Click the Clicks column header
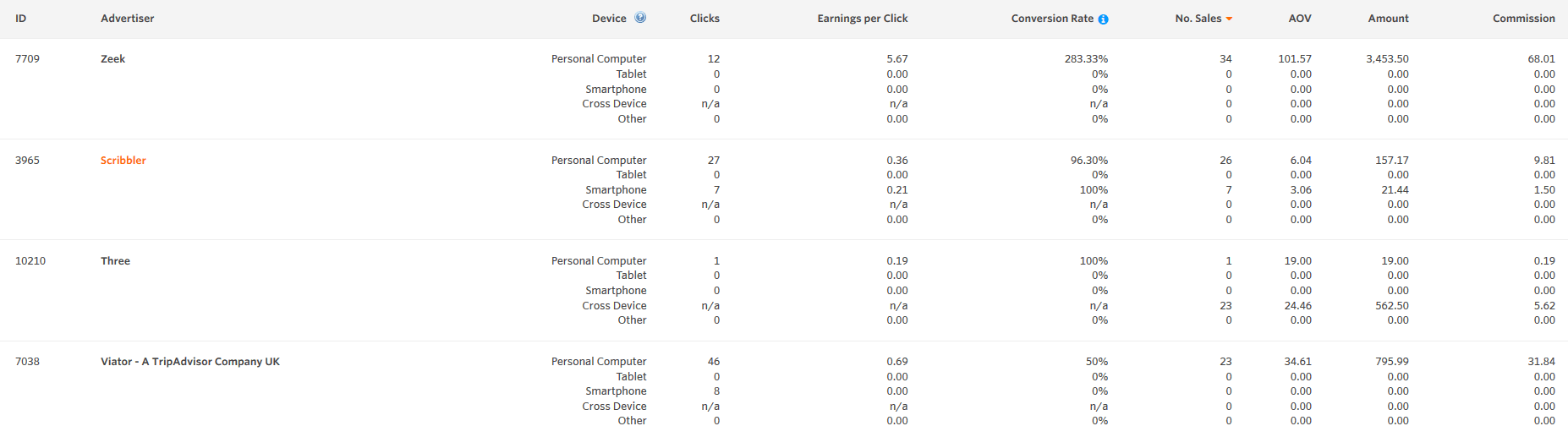 click(x=705, y=19)
